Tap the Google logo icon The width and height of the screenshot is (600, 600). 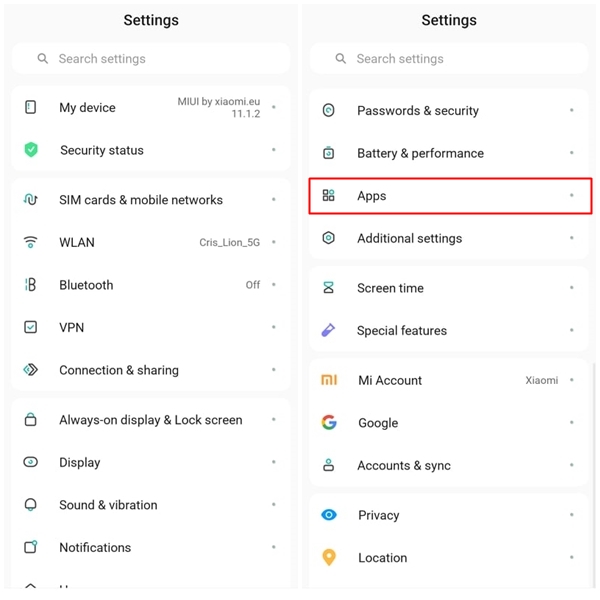(x=329, y=422)
